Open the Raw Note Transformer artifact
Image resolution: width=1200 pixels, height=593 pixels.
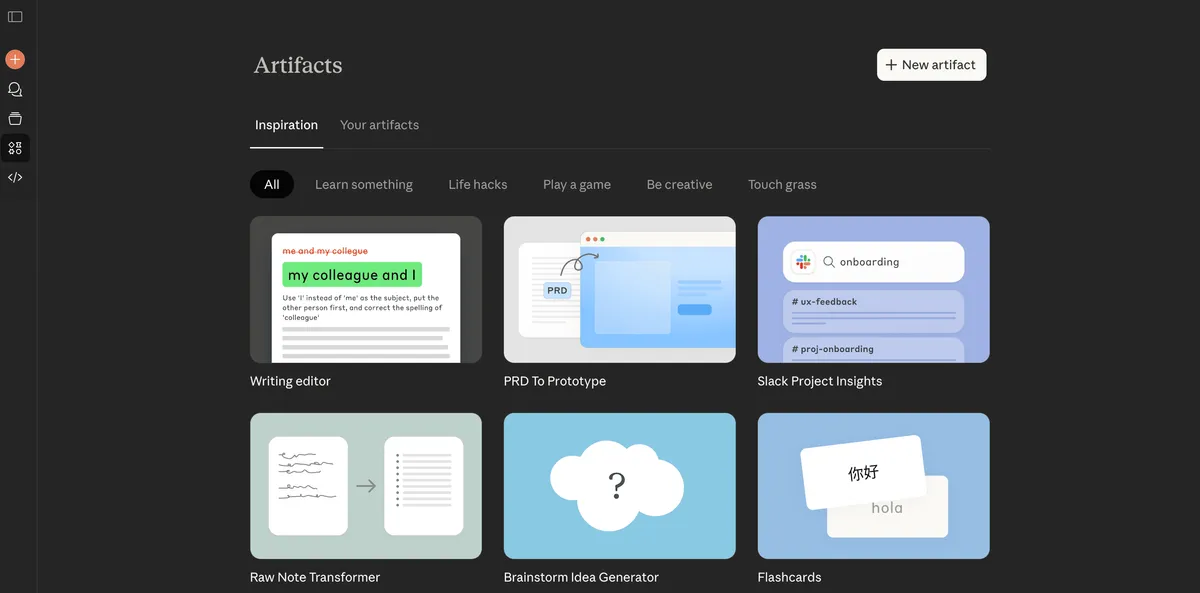click(365, 486)
